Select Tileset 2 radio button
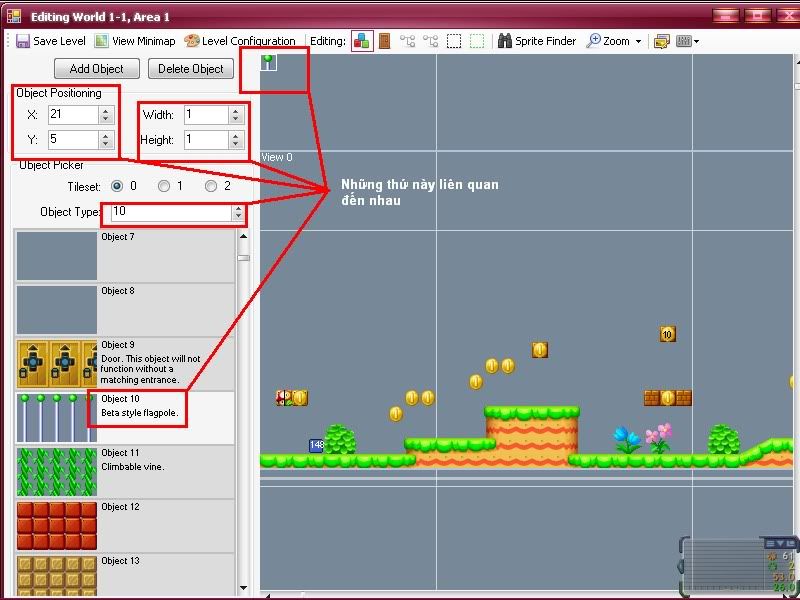This screenshot has width=800, height=600. pyautogui.click(x=211, y=186)
